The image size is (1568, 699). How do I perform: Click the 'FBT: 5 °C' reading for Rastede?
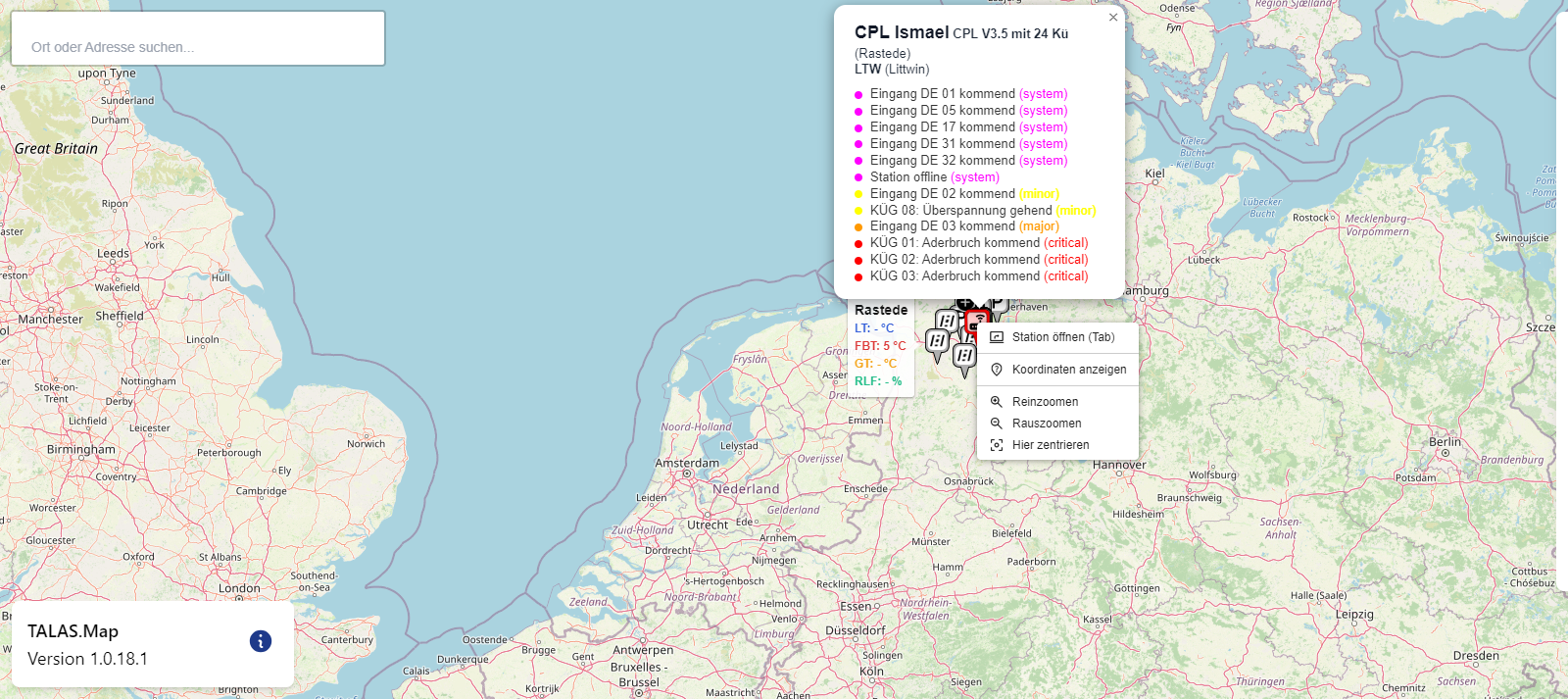tap(880, 346)
